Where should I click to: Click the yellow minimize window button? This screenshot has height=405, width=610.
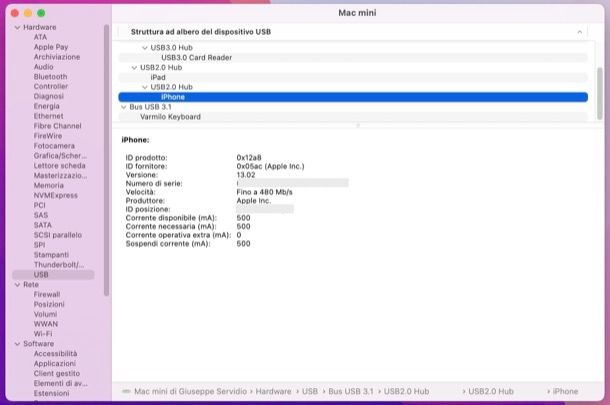[x=28, y=13]
